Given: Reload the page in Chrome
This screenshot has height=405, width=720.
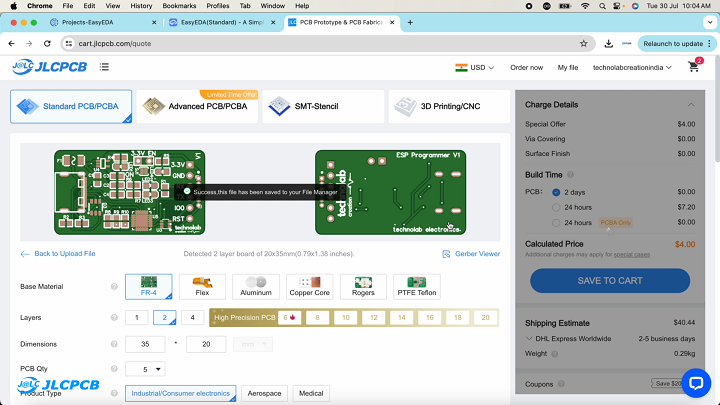Looking at the screenshot, I should (47, 44).
